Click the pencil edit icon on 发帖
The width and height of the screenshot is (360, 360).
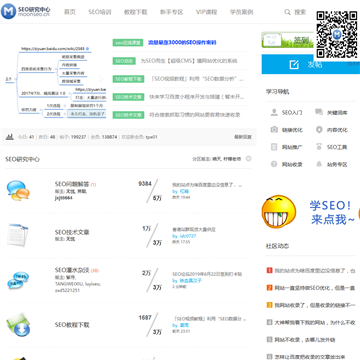click(x=294, y=64)
